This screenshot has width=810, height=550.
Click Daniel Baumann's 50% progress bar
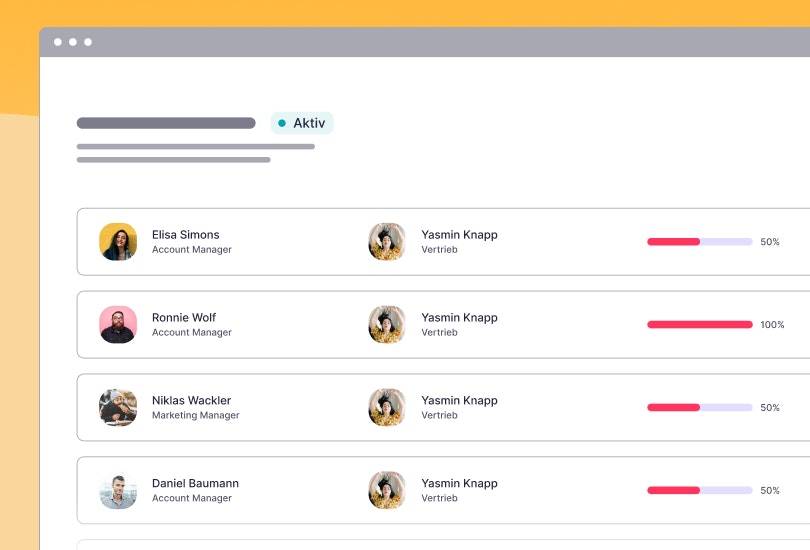[x=699, y=491]
